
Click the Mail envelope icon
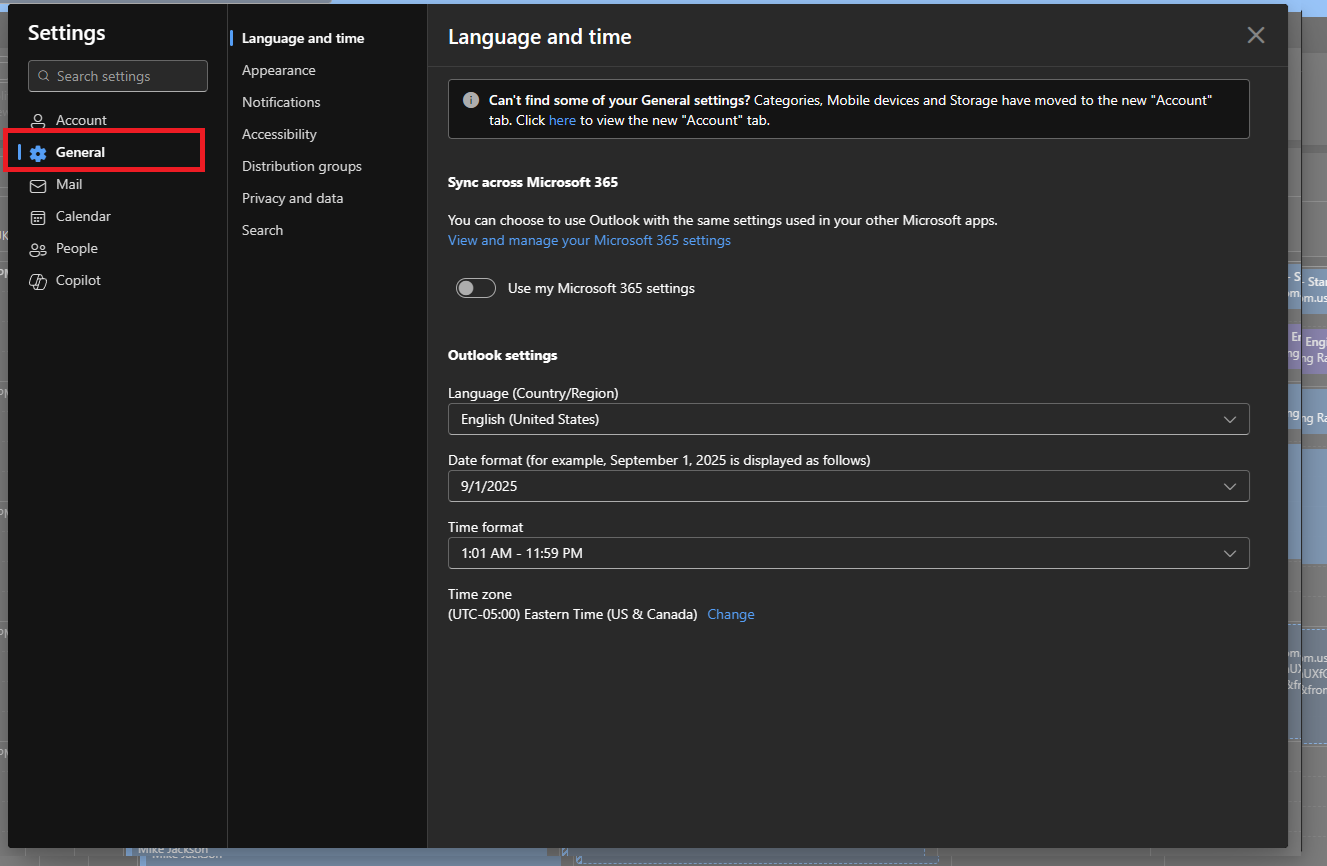(x=38, y=185)
